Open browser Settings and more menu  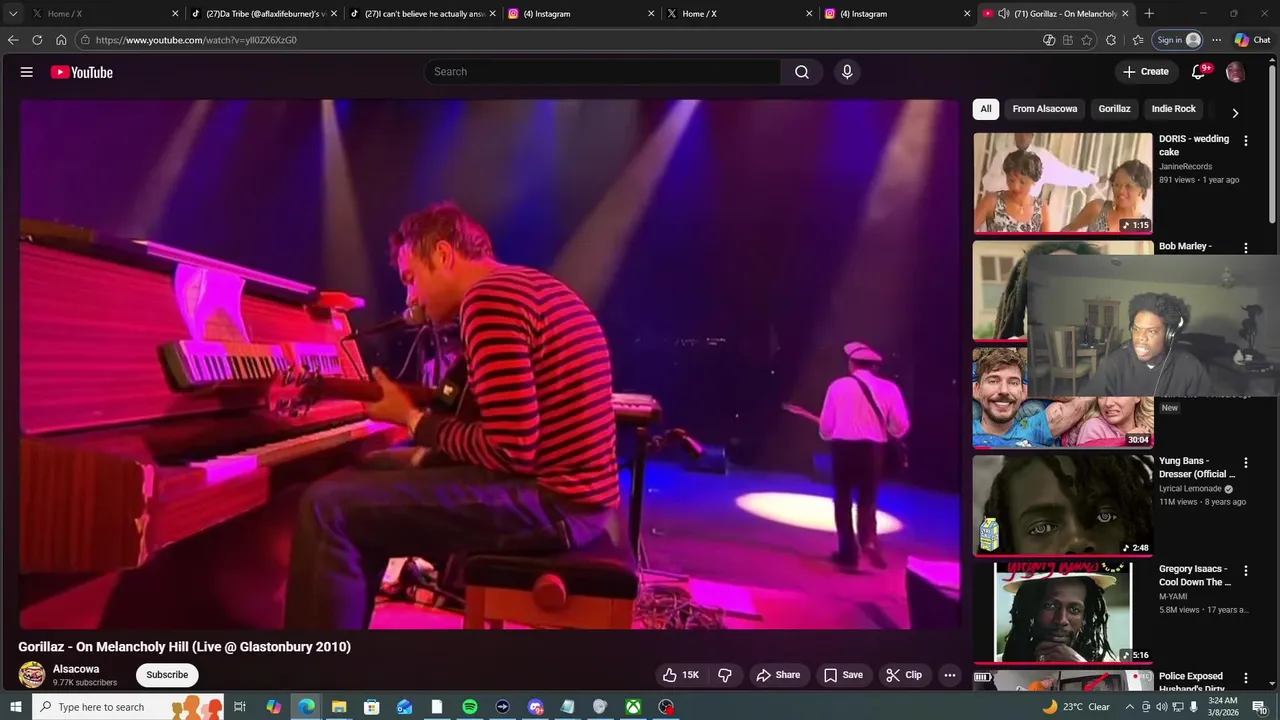click(1216, 40)
